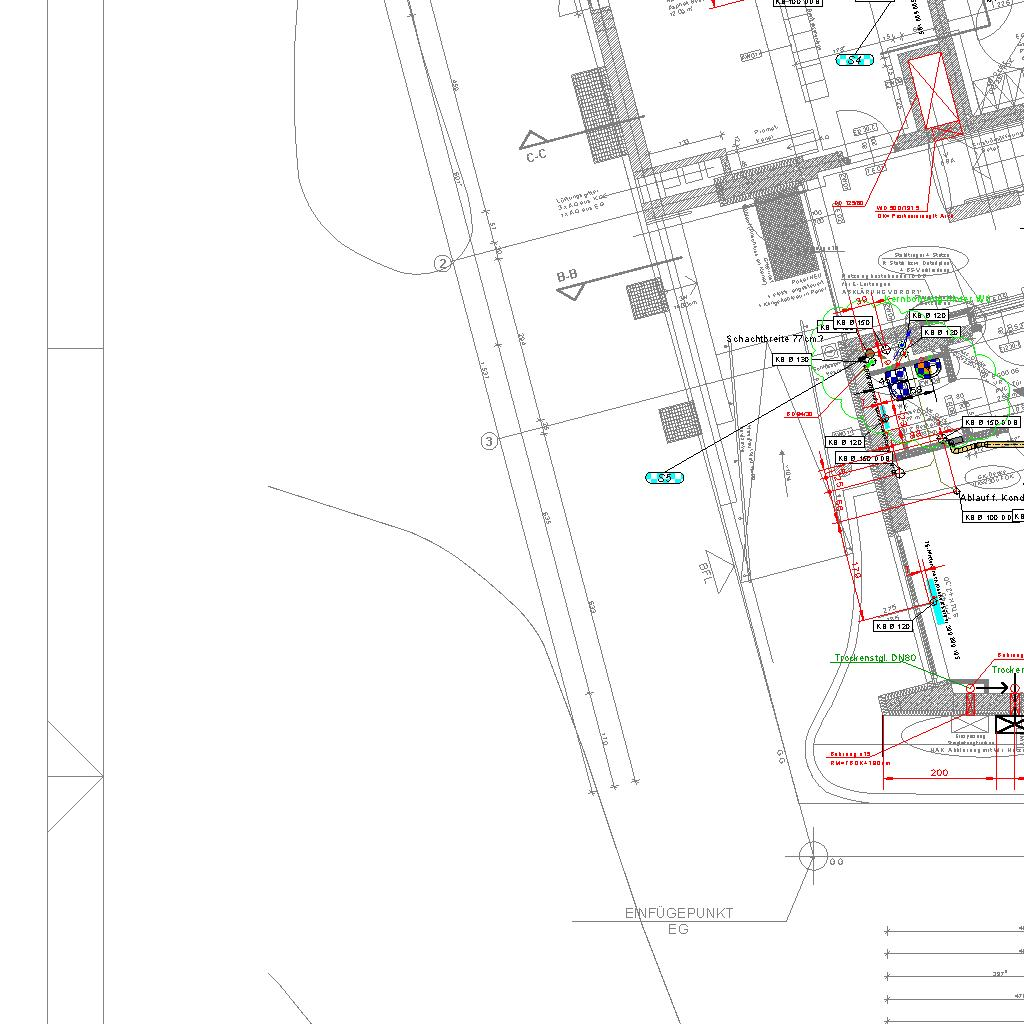Screen dimensions: 1024x1024
Task: Select grid axis bubble number 3
Action: [489, 441]
